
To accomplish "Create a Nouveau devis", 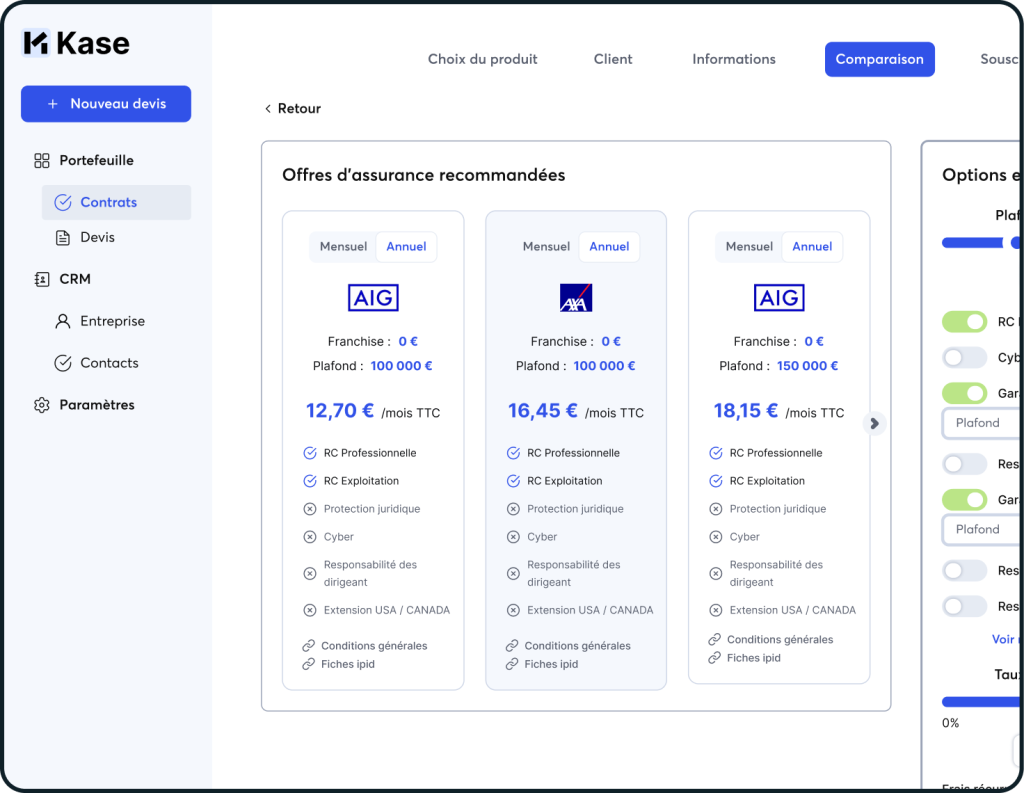I will coord(106,104).
